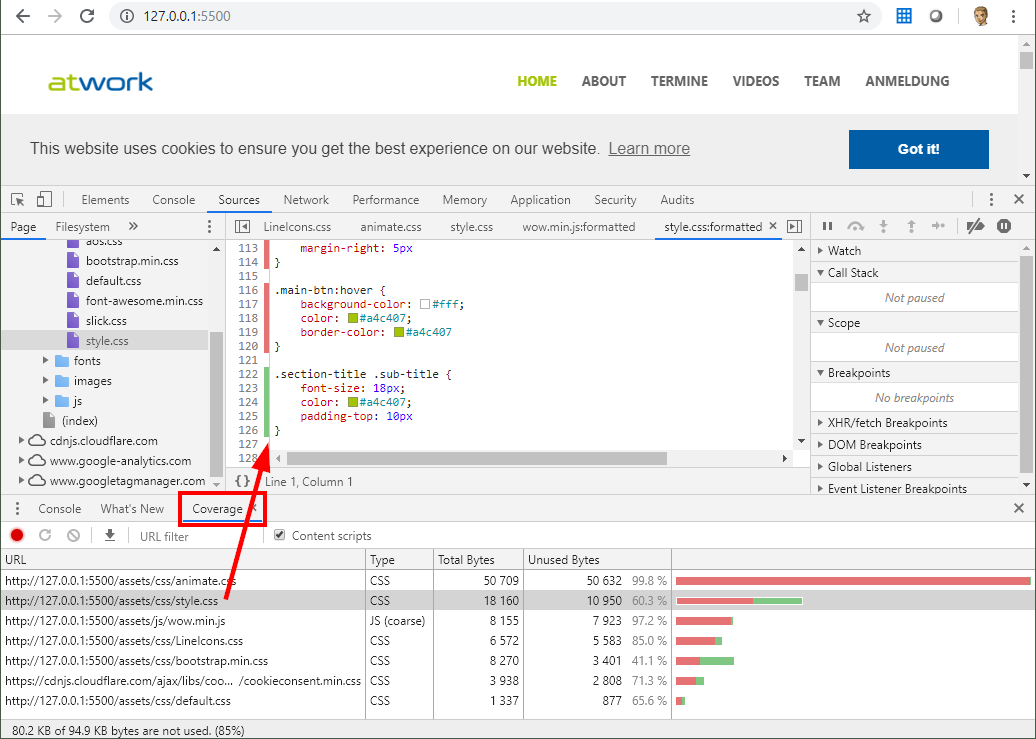Image resolution: width=1036 pixels, height=739 pixels.
Task: Click the inspect element picker icon
Action: pyautogui.click(x=18, y=200)
